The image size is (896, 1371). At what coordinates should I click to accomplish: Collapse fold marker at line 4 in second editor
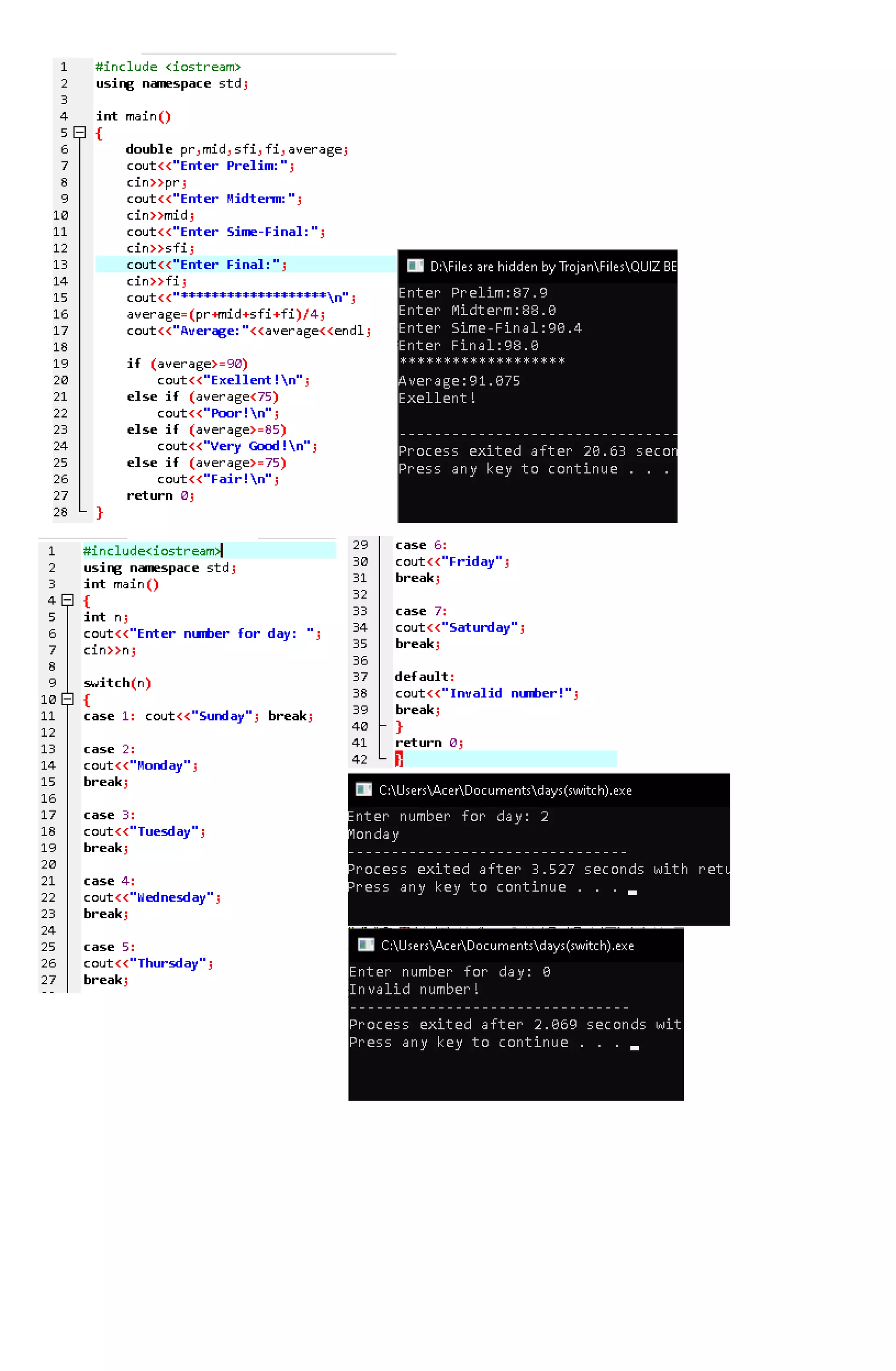[67, 600]
